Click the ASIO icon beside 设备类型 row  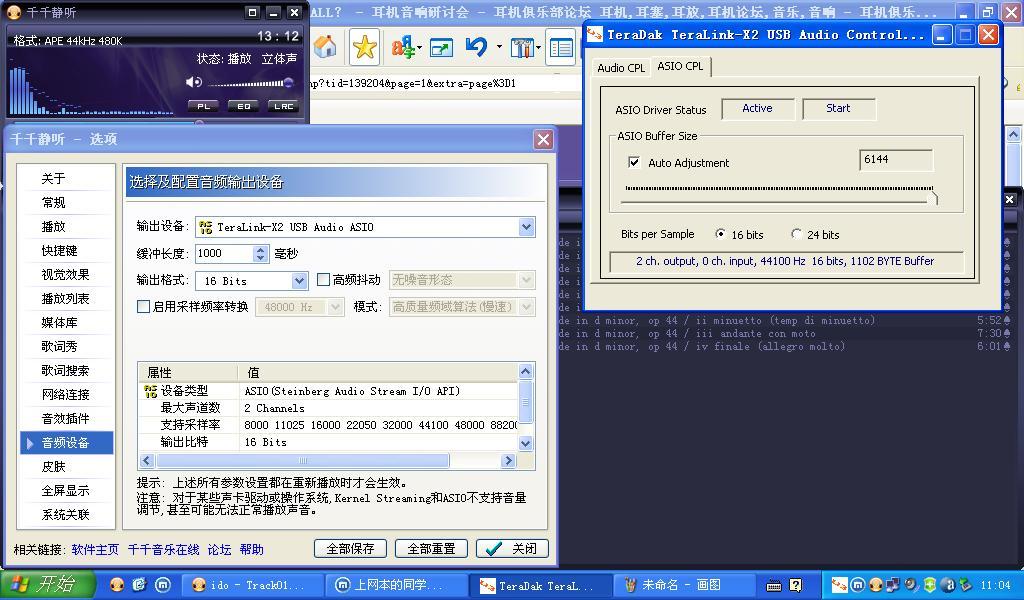[x=150, y=391]
